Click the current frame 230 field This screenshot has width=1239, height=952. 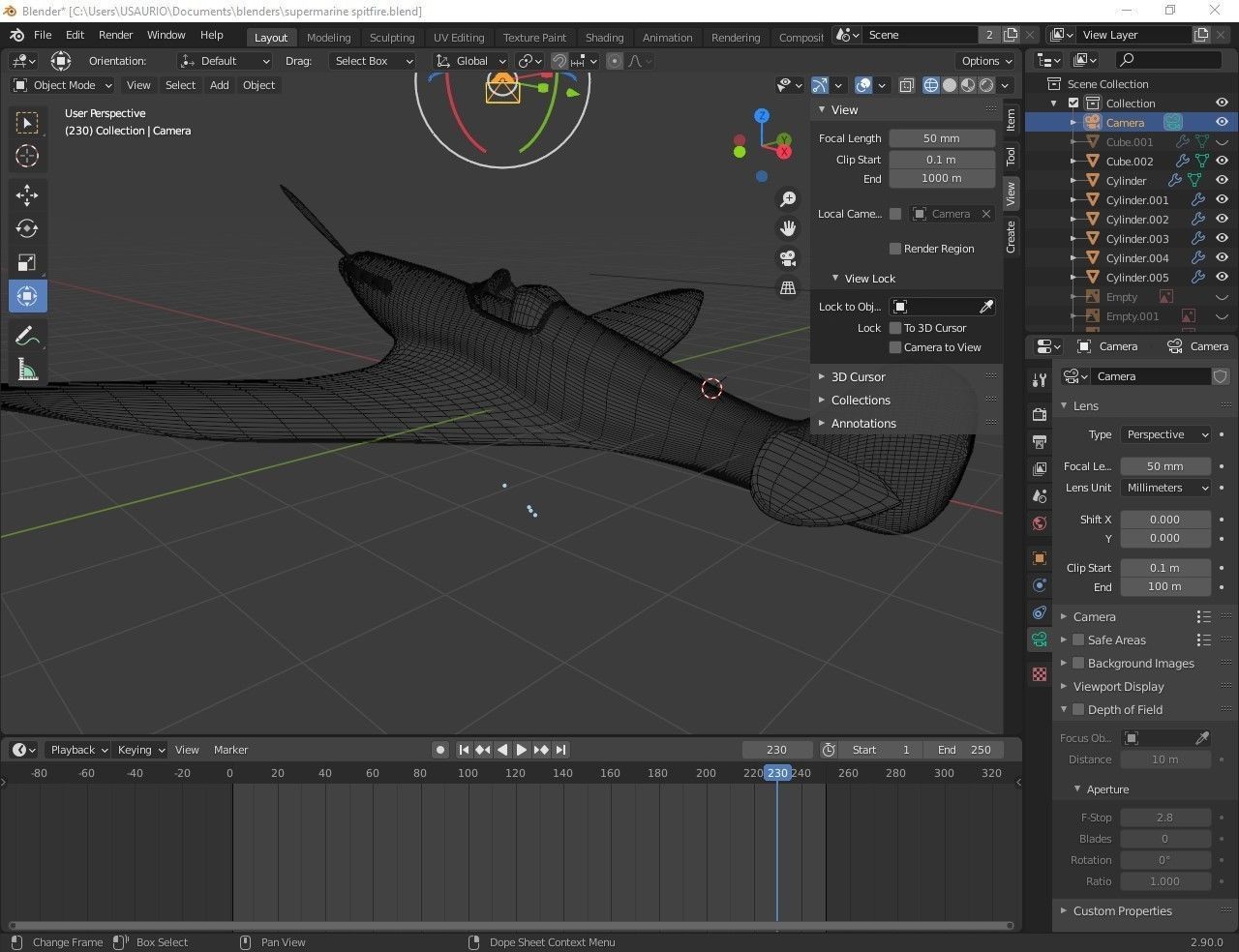click(x=777, y=750)
